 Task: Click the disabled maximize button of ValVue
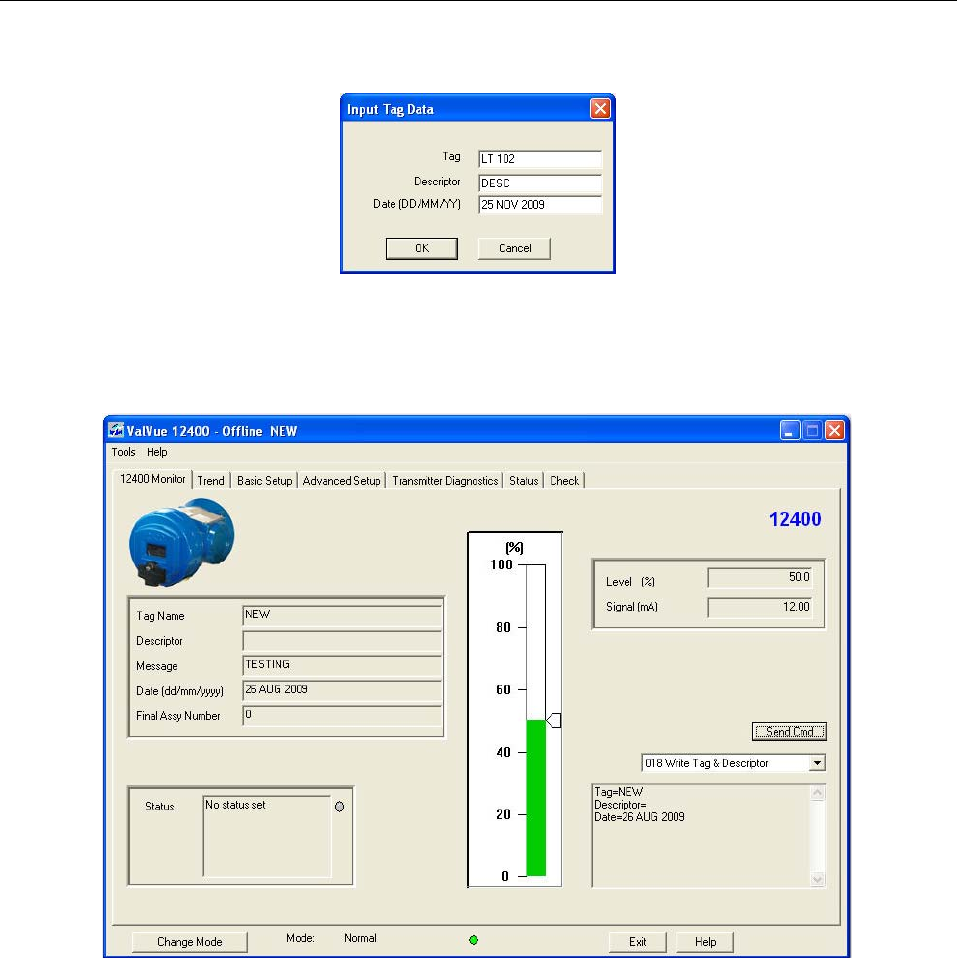[812, 431]
